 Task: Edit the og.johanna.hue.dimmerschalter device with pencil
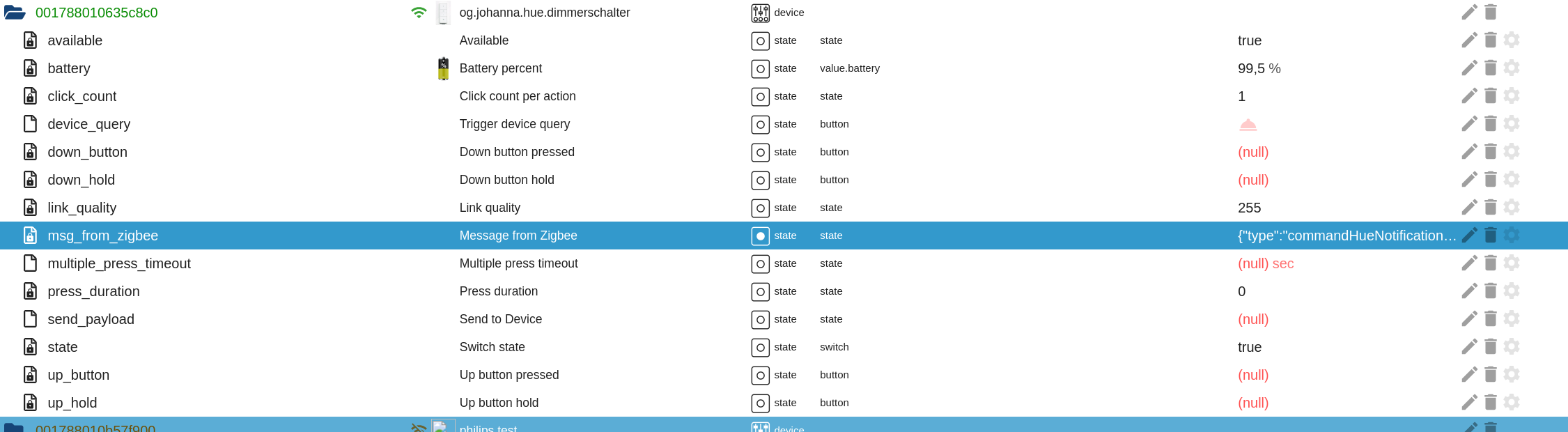click(x=1469, y=13)
